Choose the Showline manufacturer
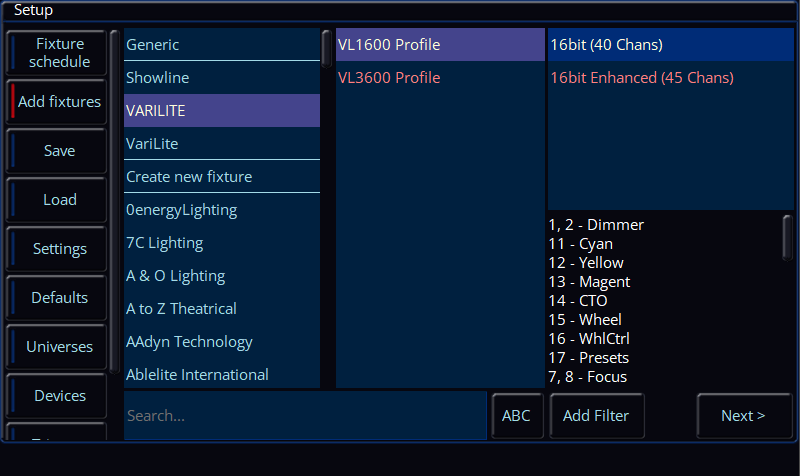Image resolution: width=800 pixels, height=476 pixels. pyautogui.click(x=222, y=78)
